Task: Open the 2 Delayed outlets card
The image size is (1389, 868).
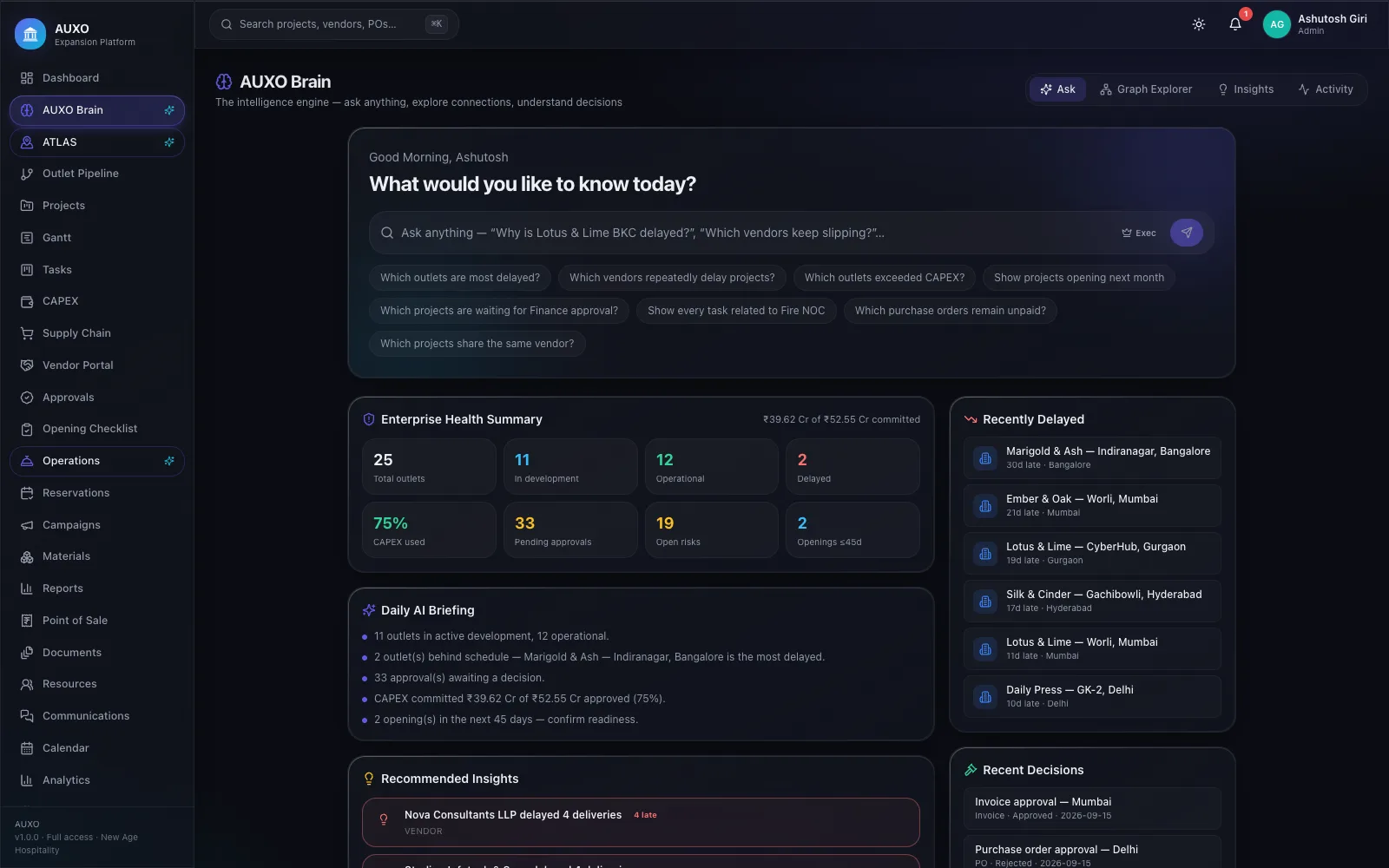Action: point(852,467)
